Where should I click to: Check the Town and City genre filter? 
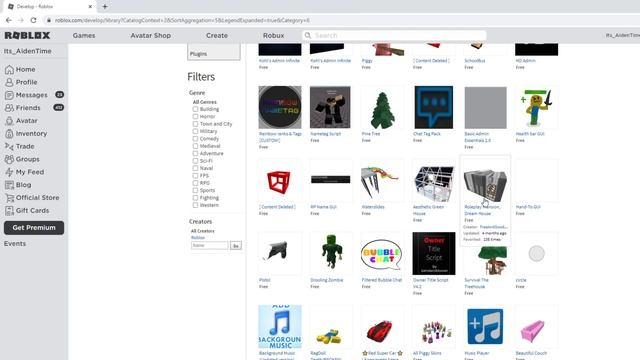(x=195, y=124)
